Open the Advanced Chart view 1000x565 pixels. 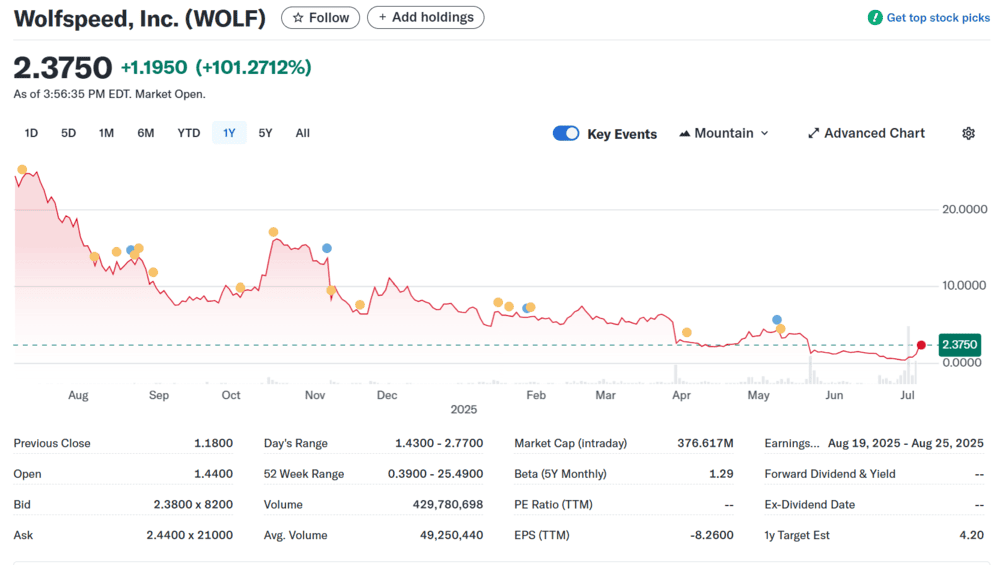[866, 133]
